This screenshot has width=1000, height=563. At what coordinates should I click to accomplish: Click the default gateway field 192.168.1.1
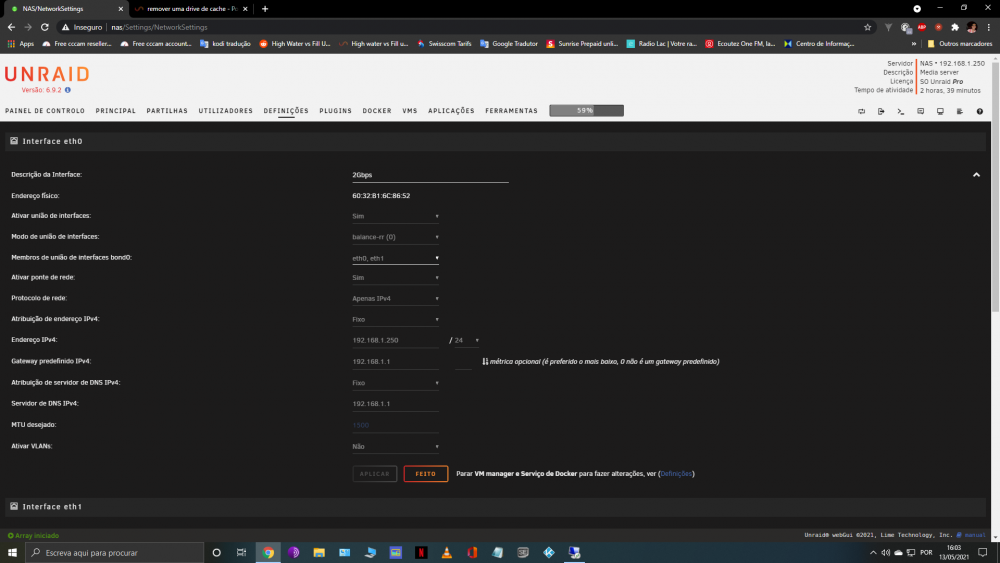(x=395, y=362)
